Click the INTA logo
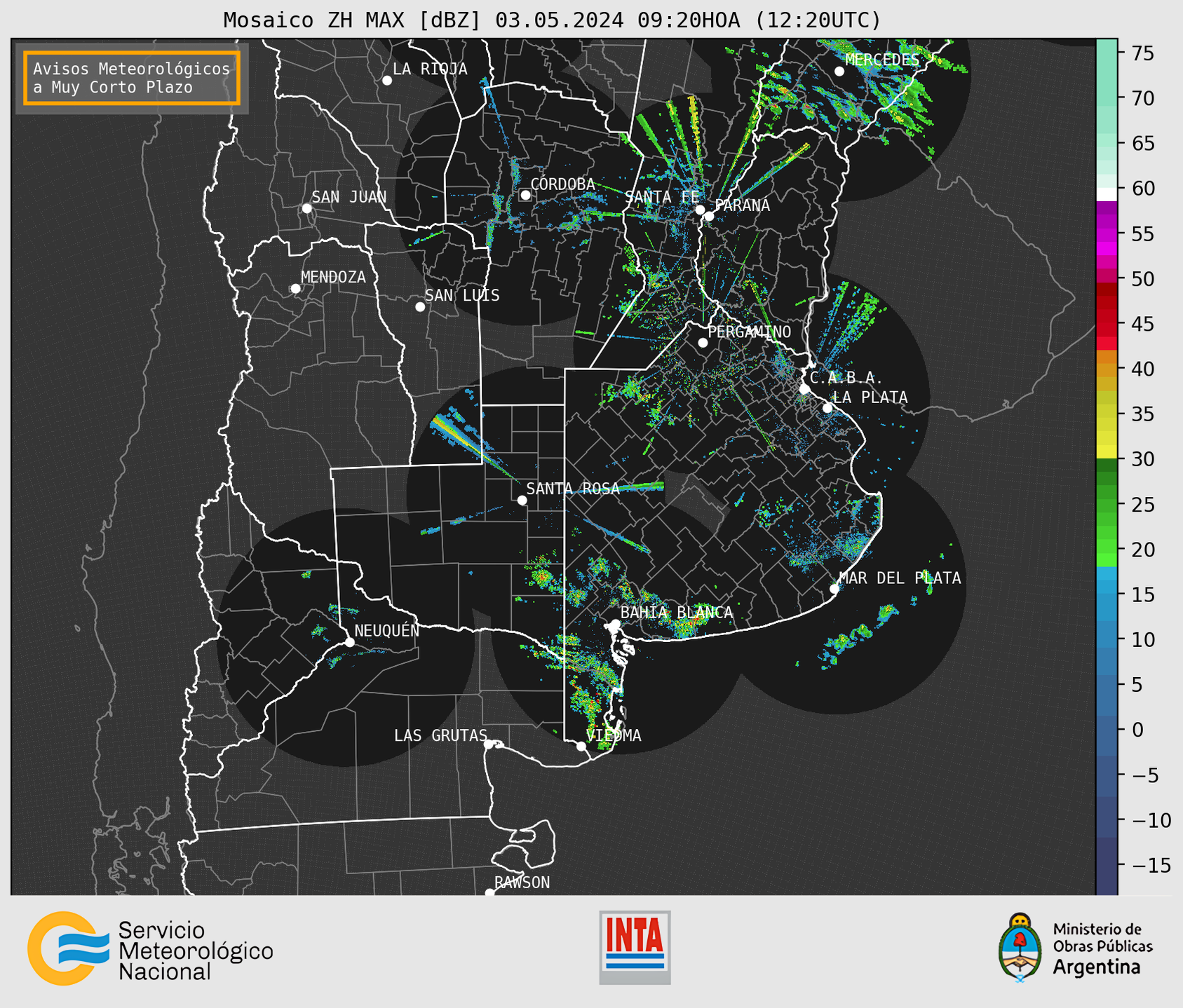This screenshot has width=1183, height=1008. point(635,947)
